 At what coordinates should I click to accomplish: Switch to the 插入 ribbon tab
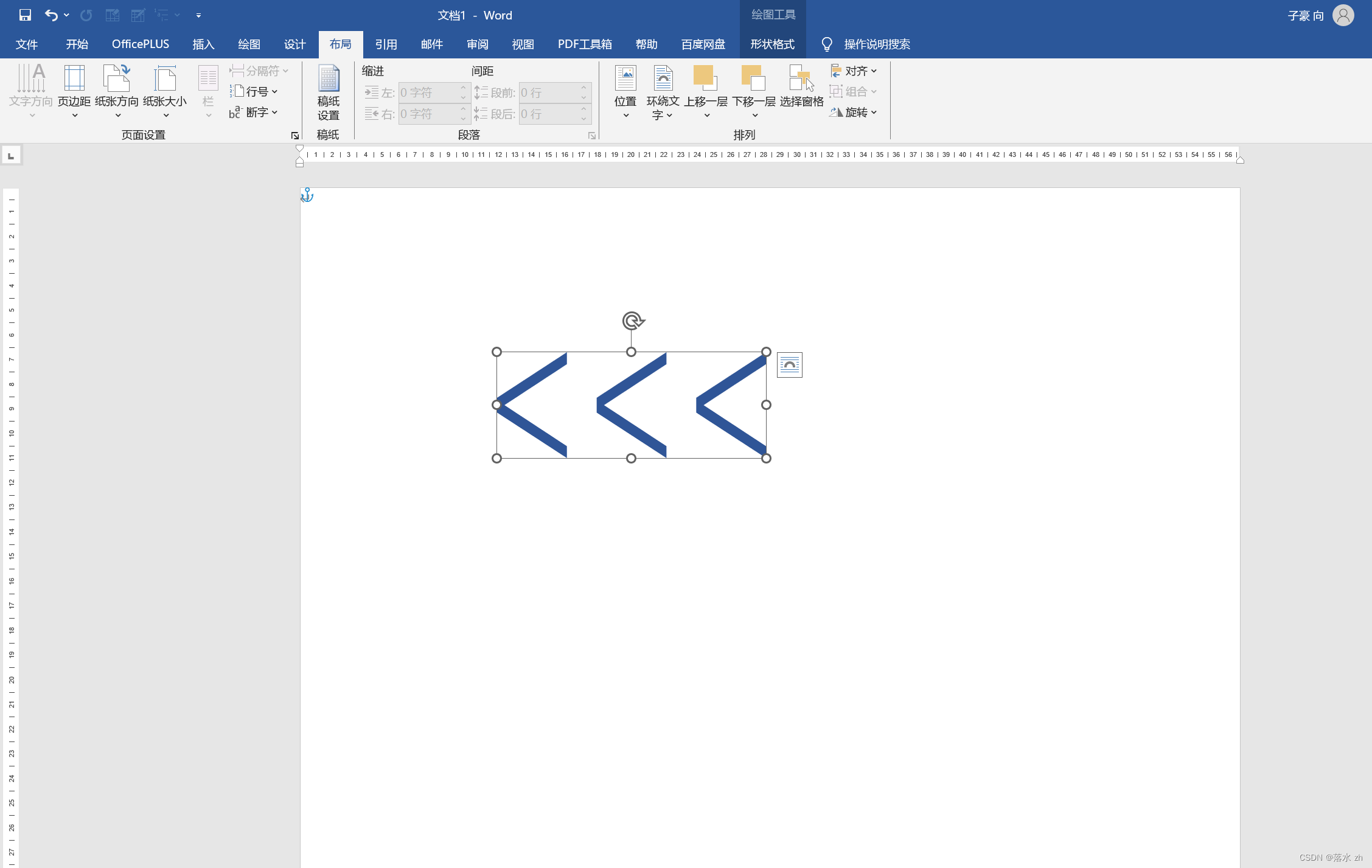click(203, 44)
